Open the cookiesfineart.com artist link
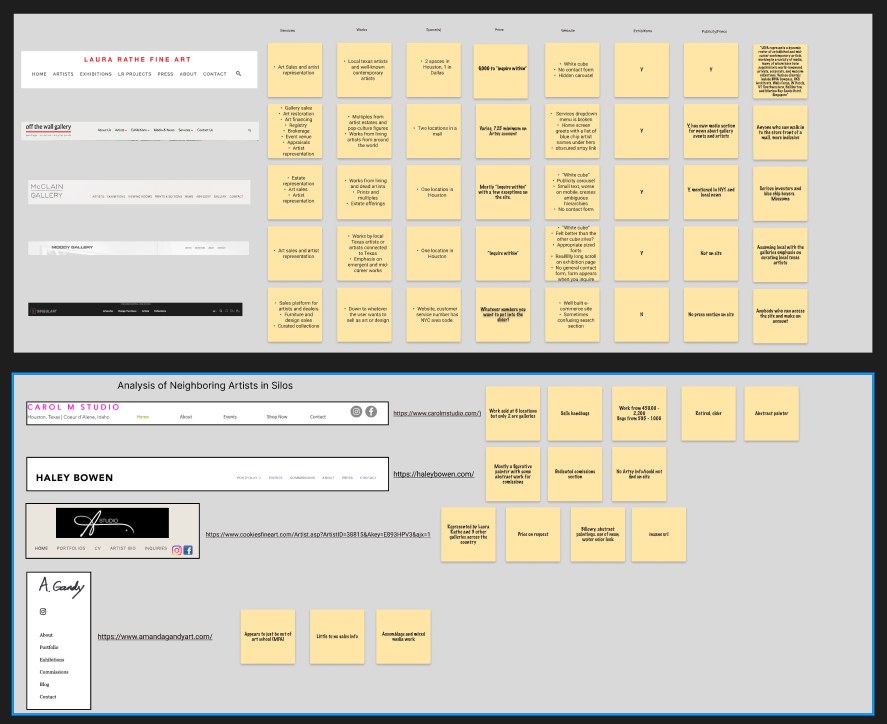This screenshot has width=887, height=724. point(318,535)
